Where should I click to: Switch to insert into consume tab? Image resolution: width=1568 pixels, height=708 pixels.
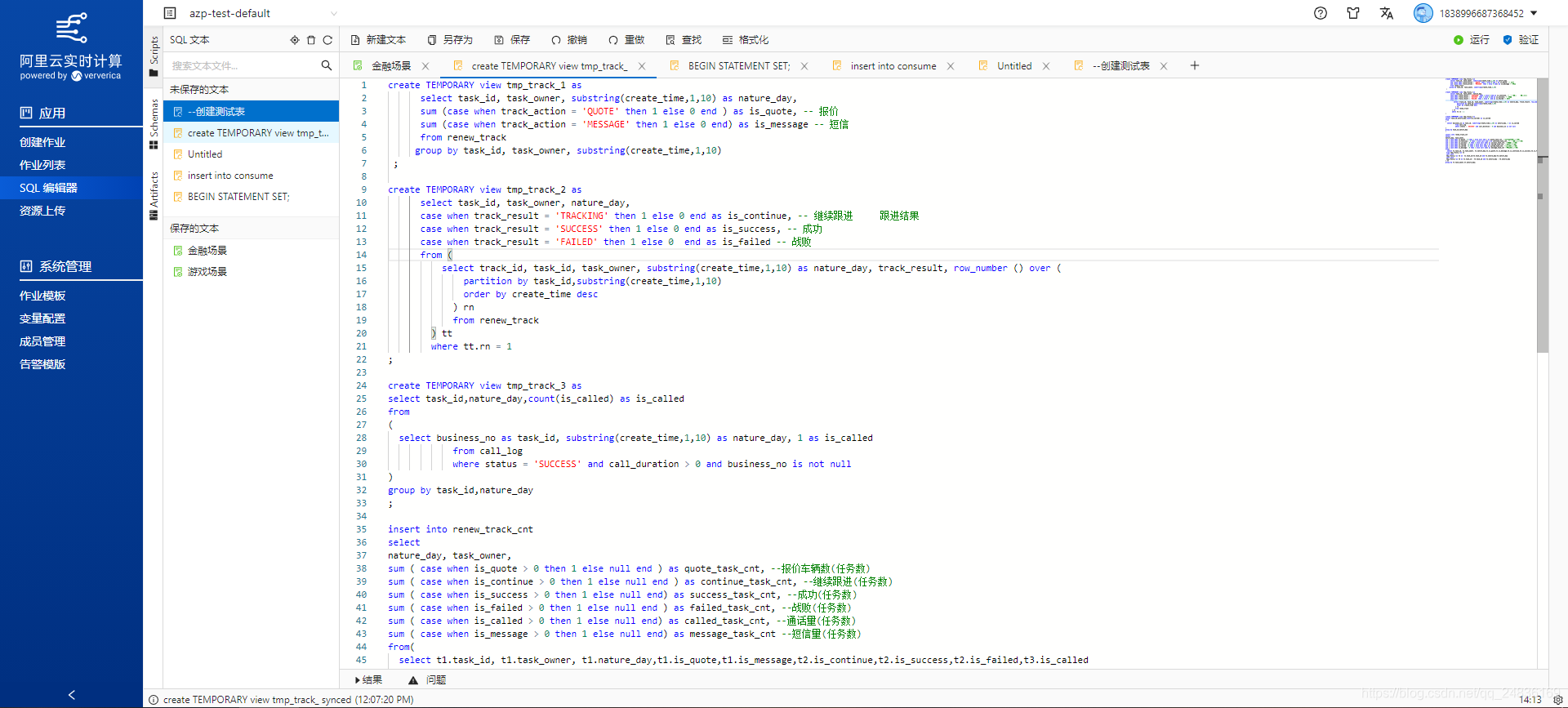(893, 66)
